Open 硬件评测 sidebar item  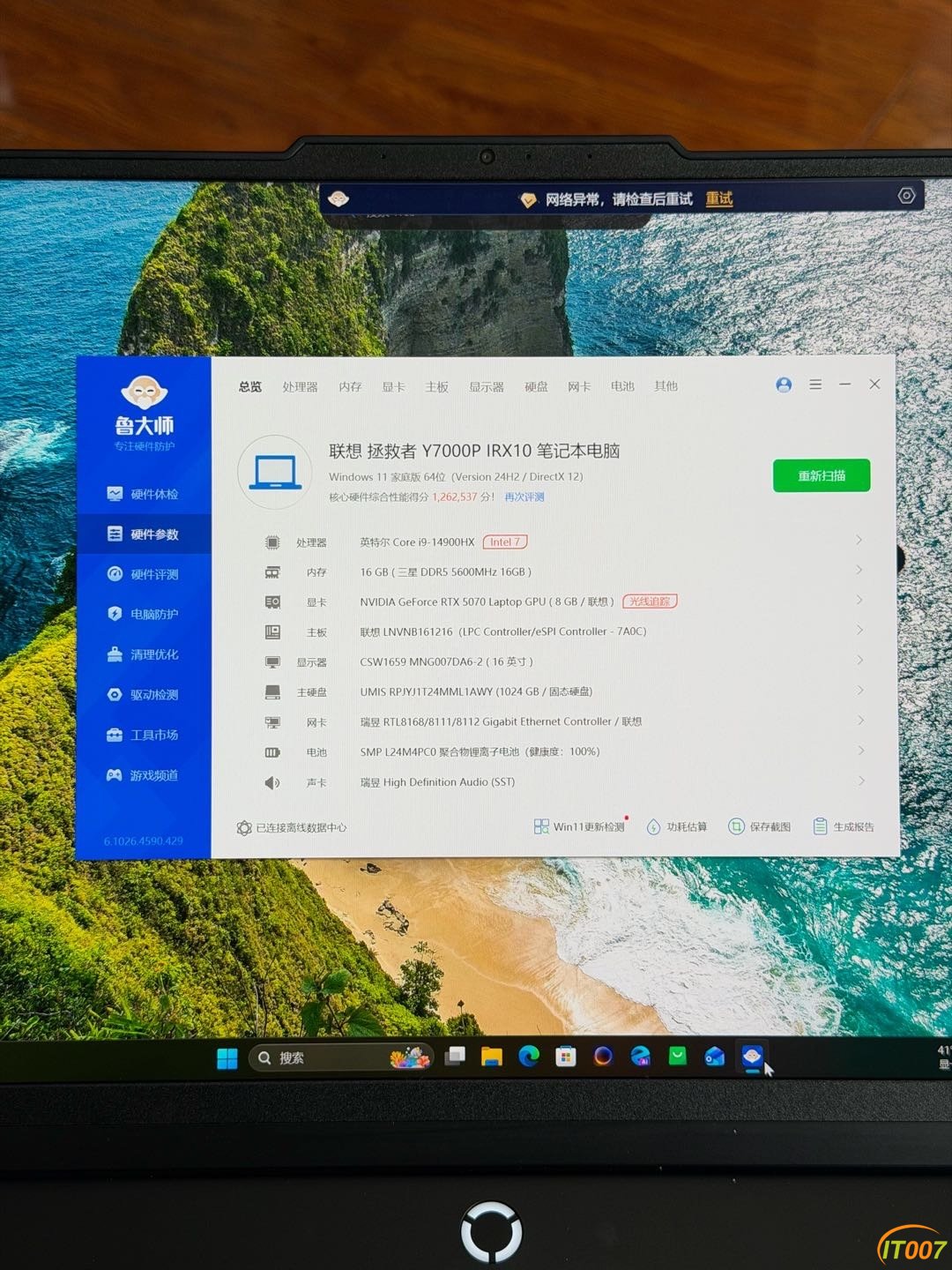(143, 574)
